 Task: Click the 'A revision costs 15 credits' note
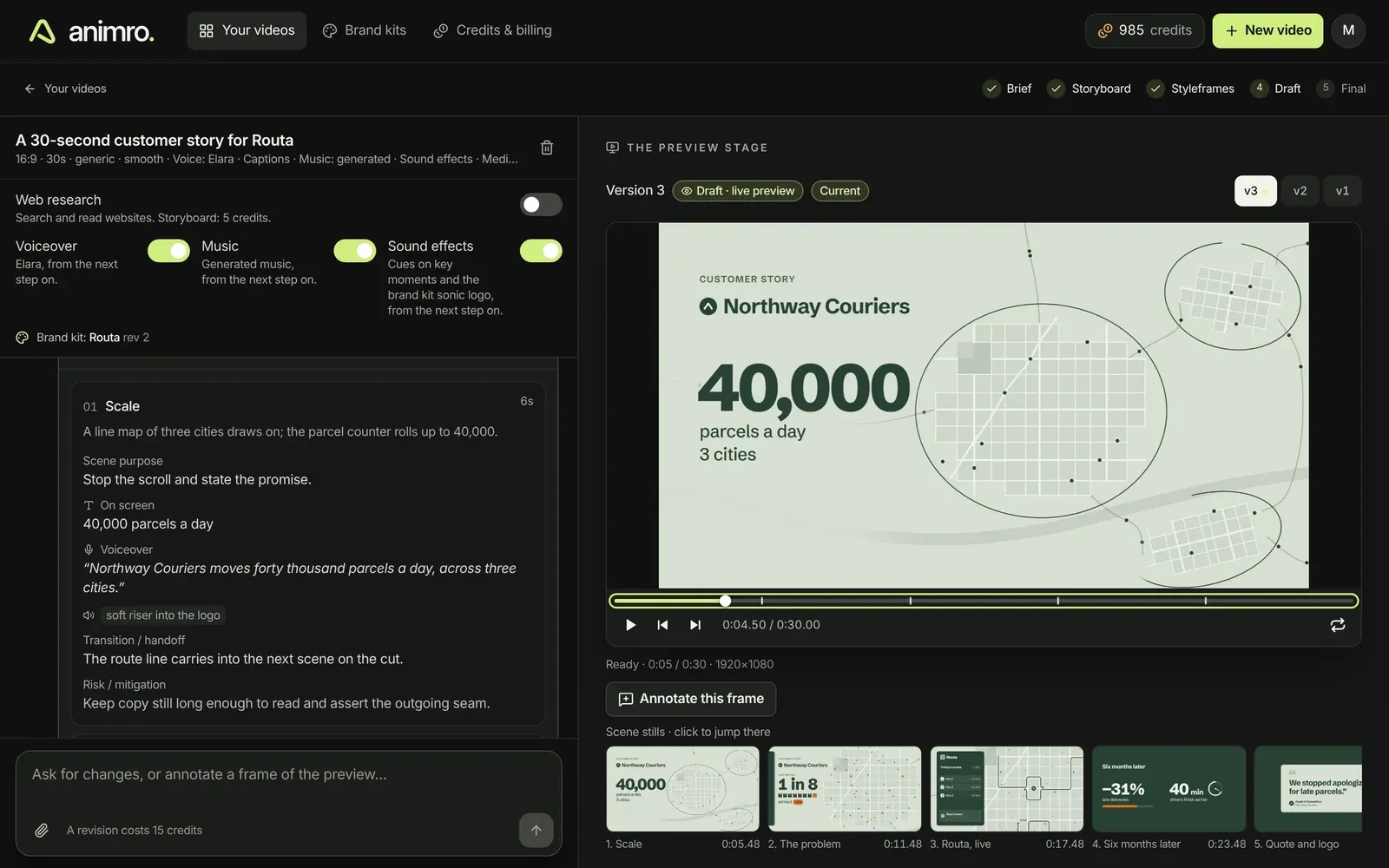[135, 831]
